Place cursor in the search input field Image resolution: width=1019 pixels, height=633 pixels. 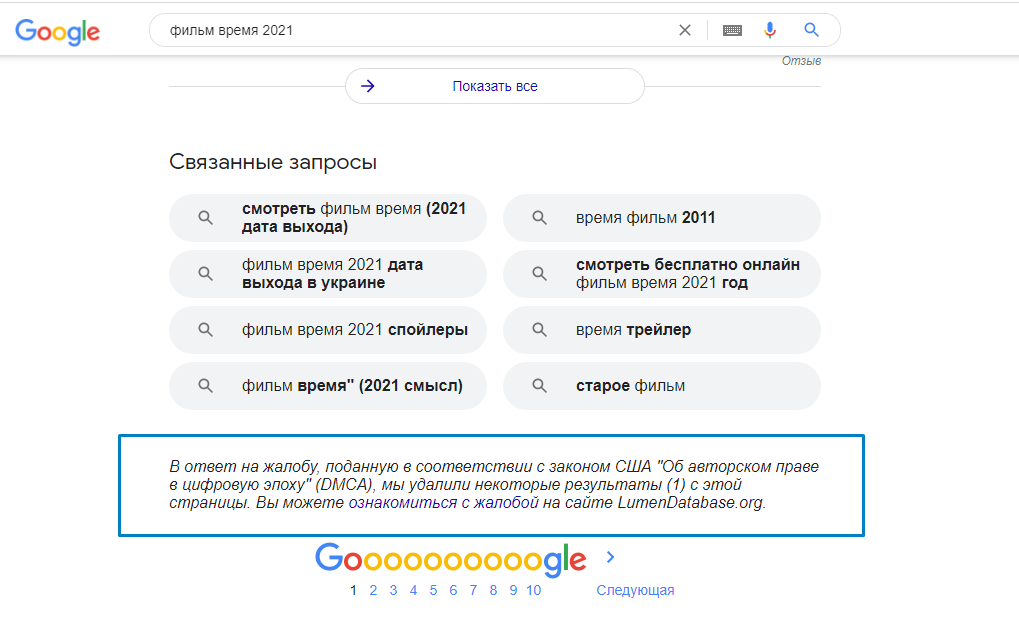[x=400, y=29]
